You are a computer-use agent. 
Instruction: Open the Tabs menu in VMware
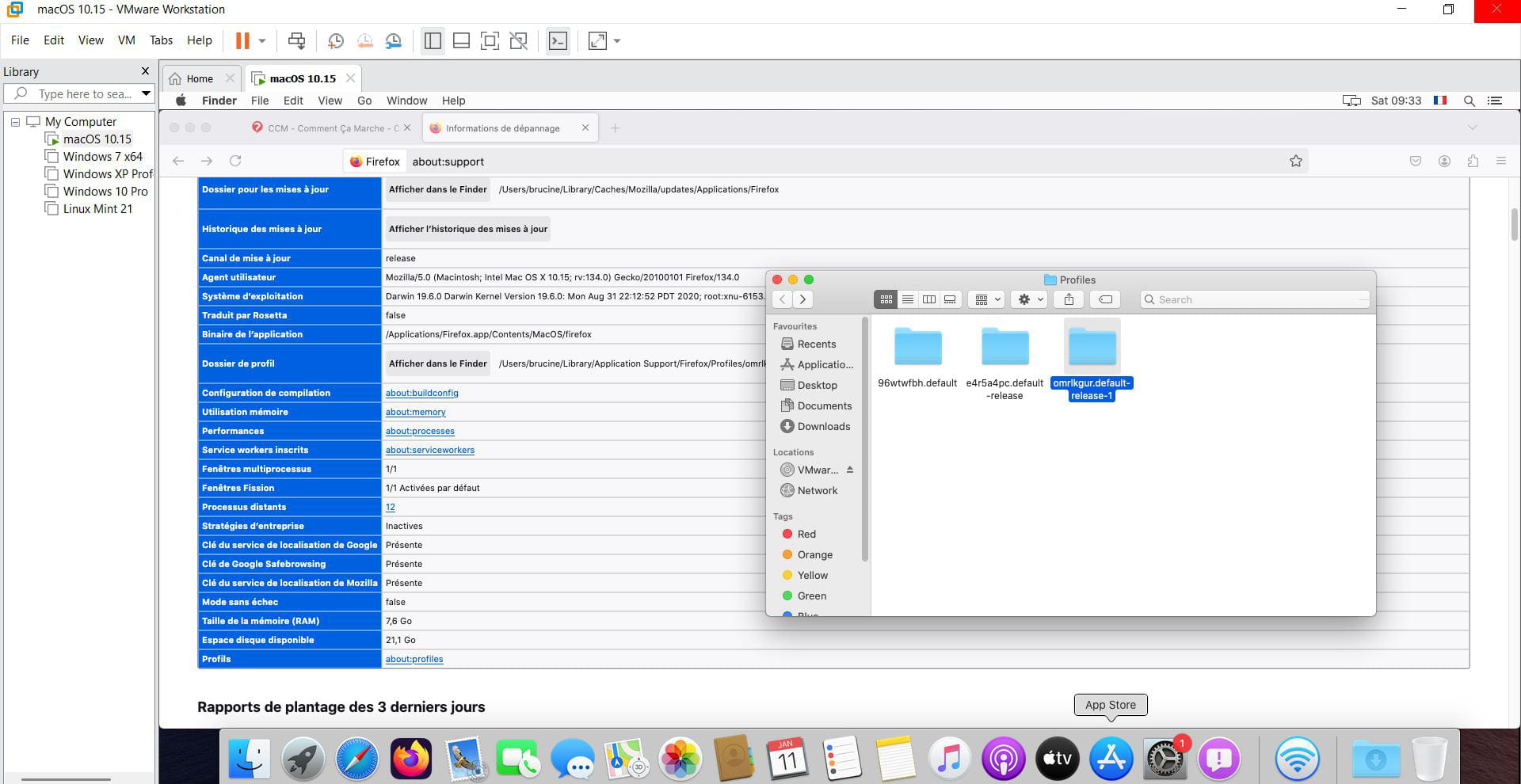tap(161, 40)
